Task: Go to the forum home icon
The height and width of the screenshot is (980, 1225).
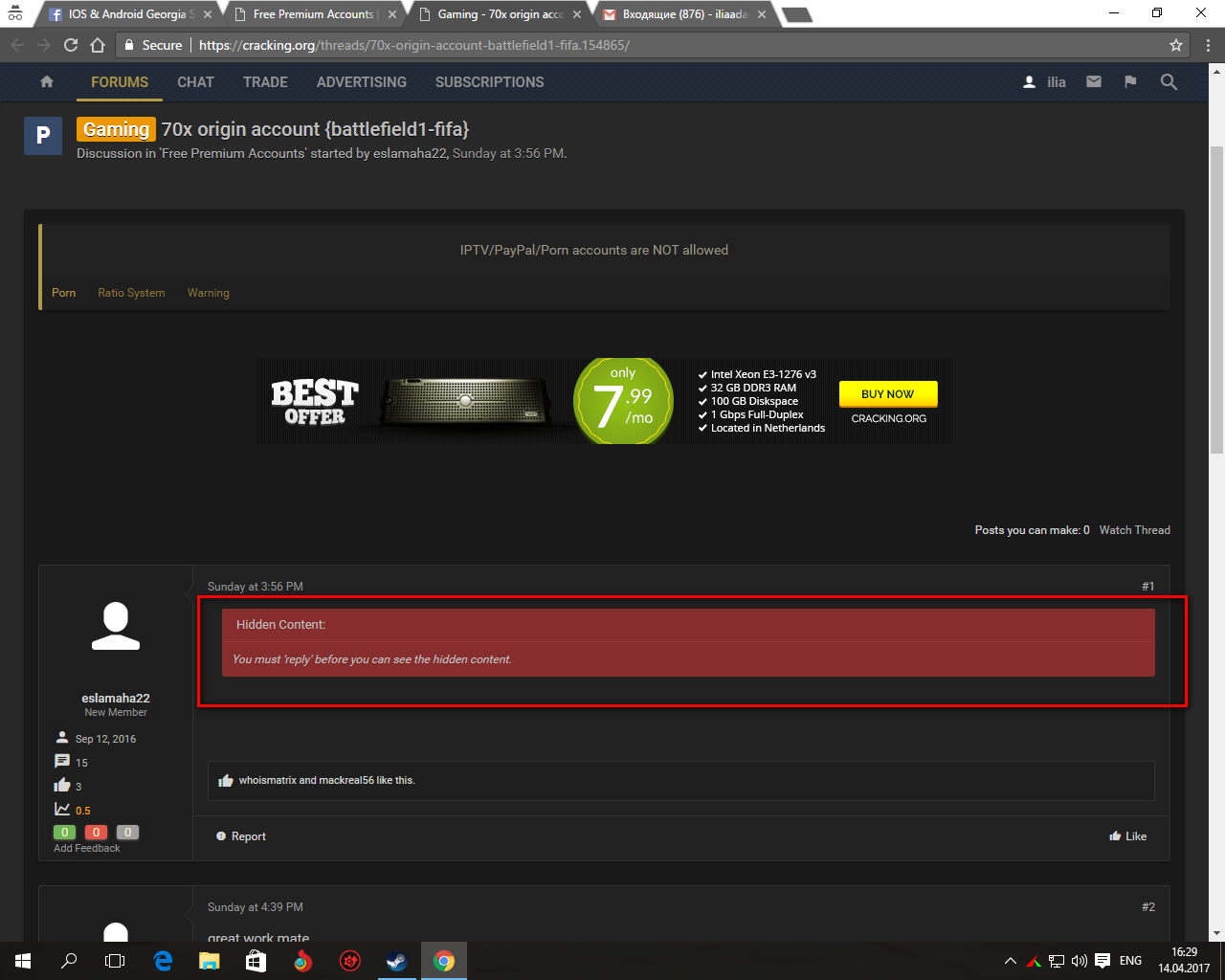Action: coord(47,82)
